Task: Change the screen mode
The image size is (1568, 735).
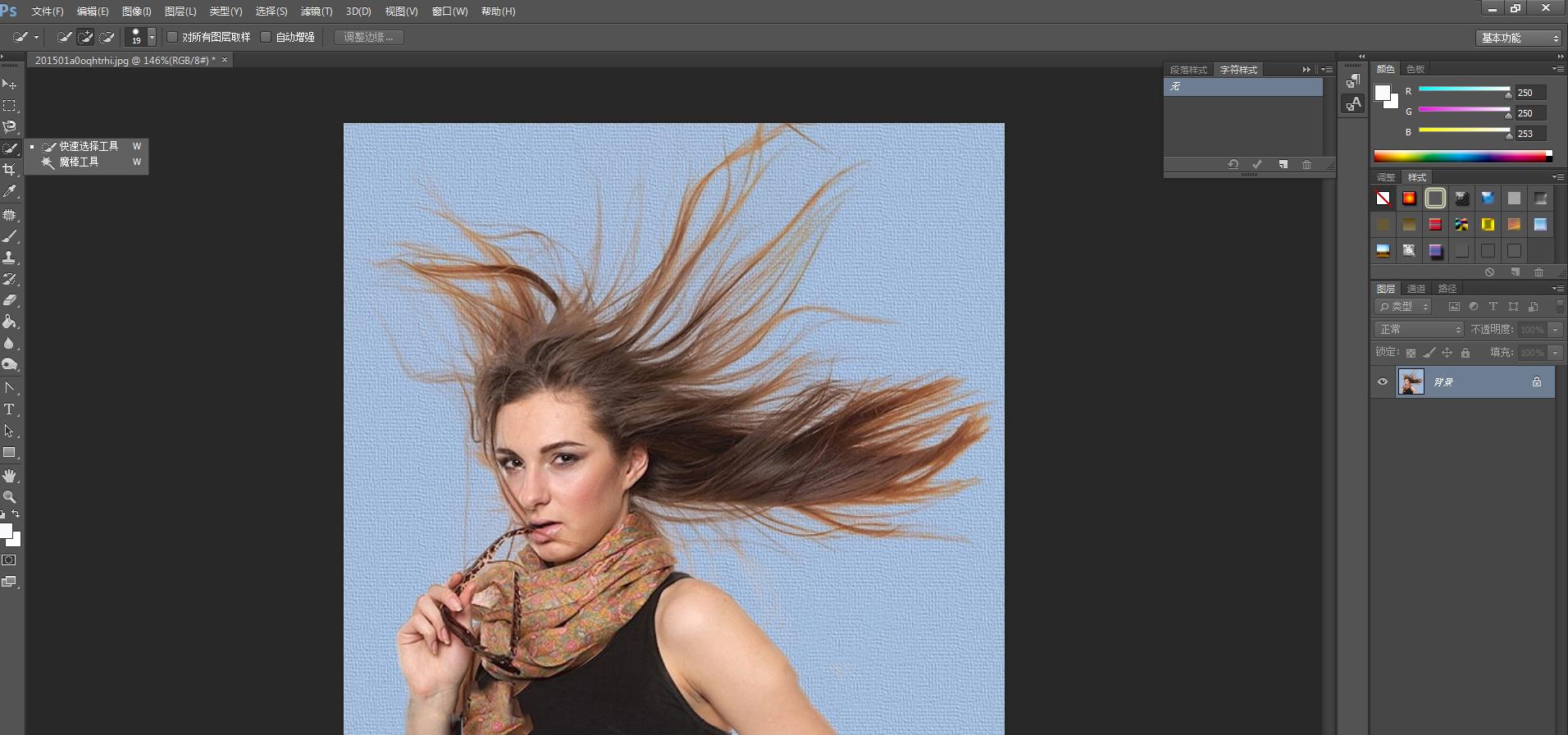Action: coord(9,582)
